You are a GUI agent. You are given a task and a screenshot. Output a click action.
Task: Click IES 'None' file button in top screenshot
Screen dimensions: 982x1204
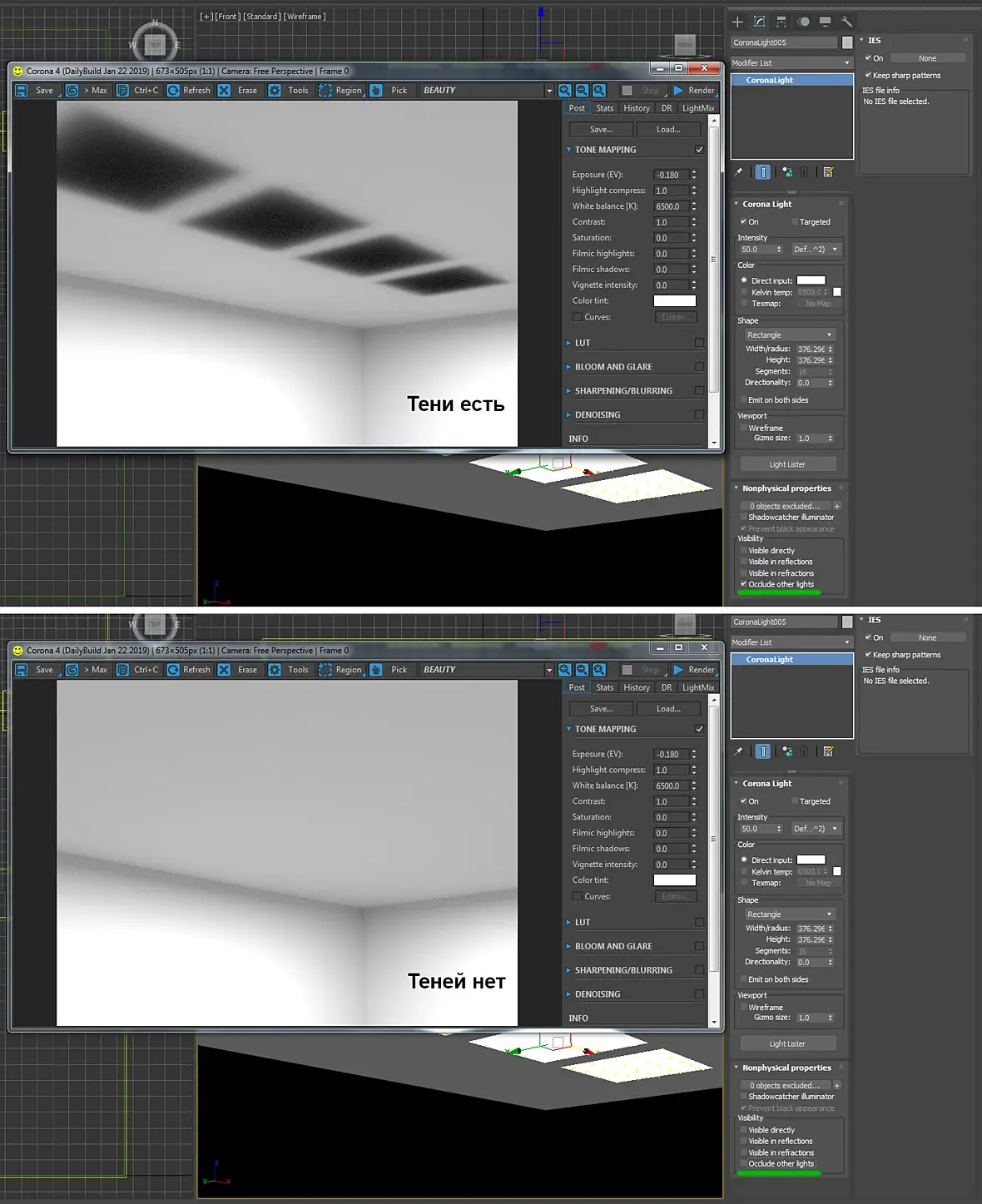point(928,58)
